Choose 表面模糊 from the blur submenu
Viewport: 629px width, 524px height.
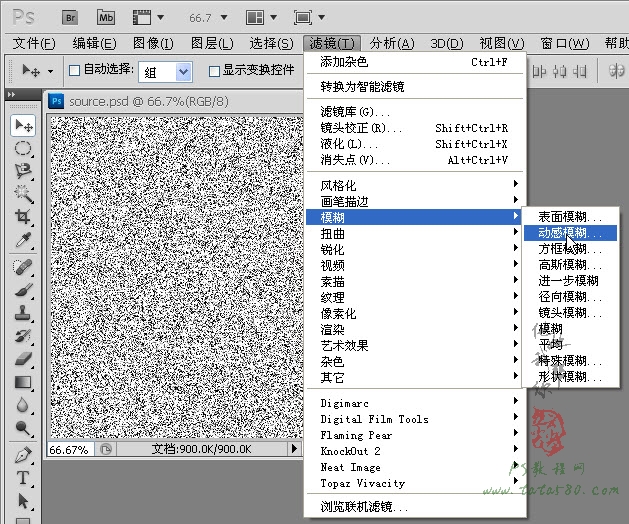(x=570, y=217)
